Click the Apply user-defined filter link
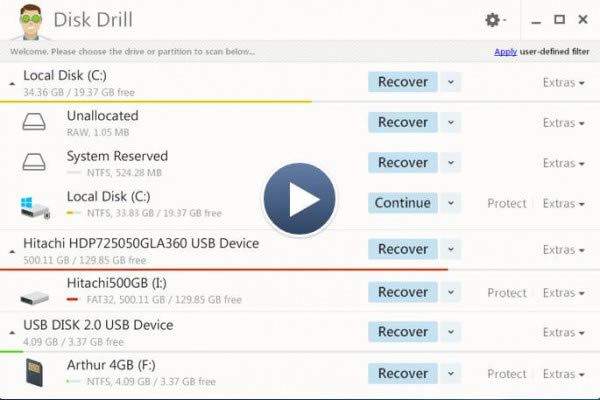This screenshot has height=400, width=600. point(505,52)
